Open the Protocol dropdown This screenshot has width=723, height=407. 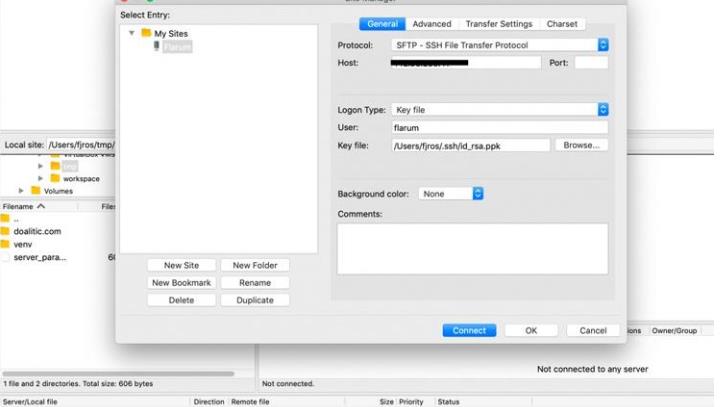[602, 45]
